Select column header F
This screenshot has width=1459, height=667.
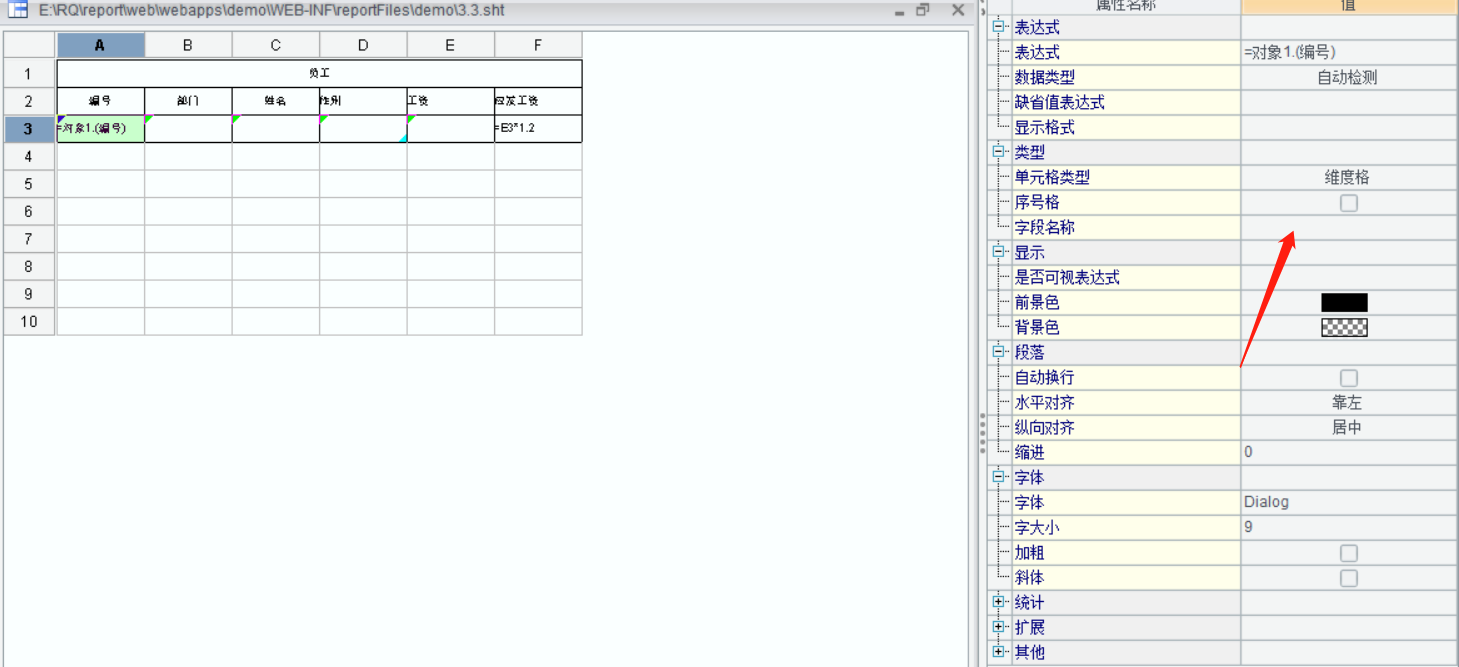538,45
